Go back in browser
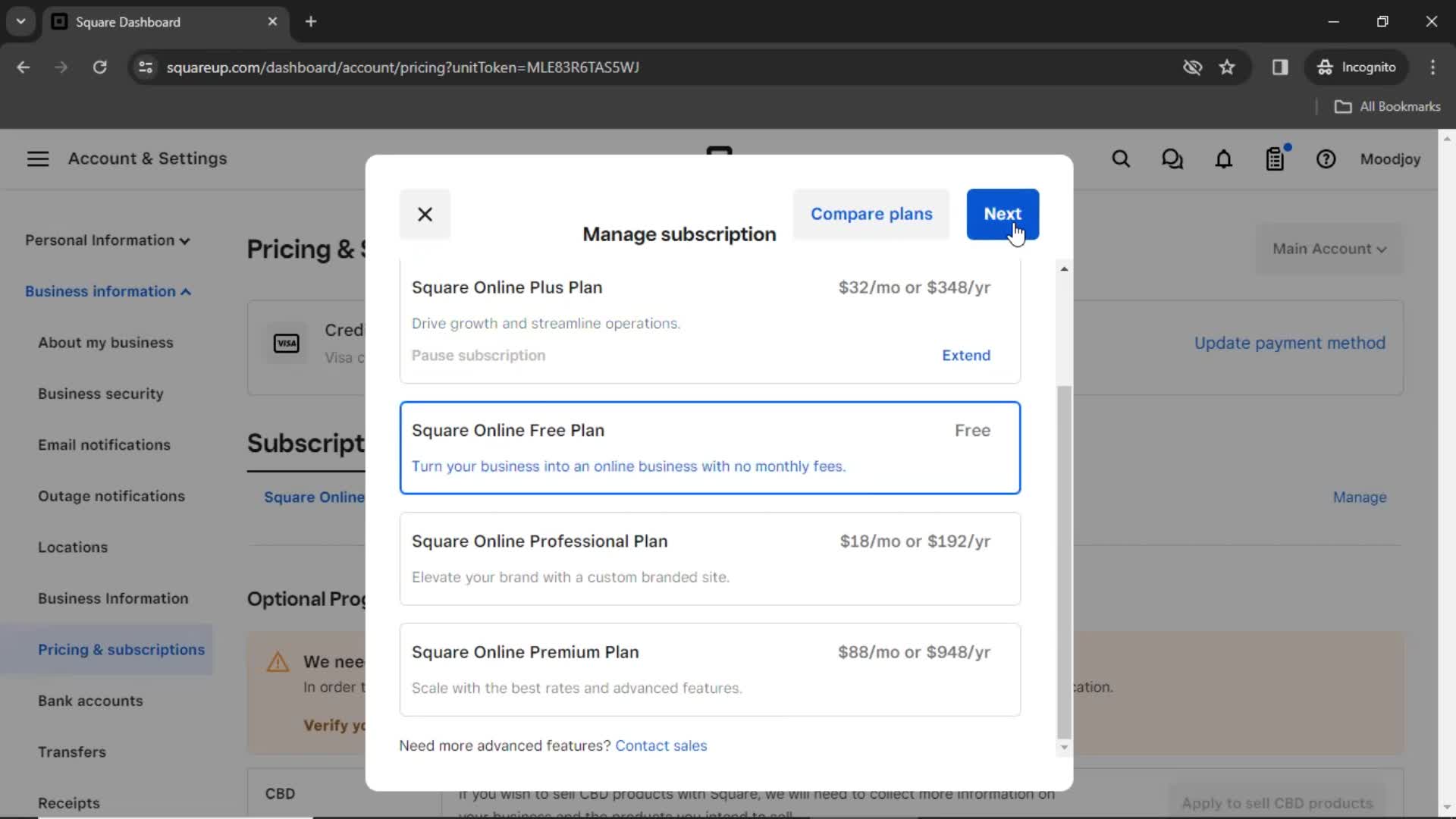Image resolution: width=1456 pixels, height=819 pixels. [24, 67]
